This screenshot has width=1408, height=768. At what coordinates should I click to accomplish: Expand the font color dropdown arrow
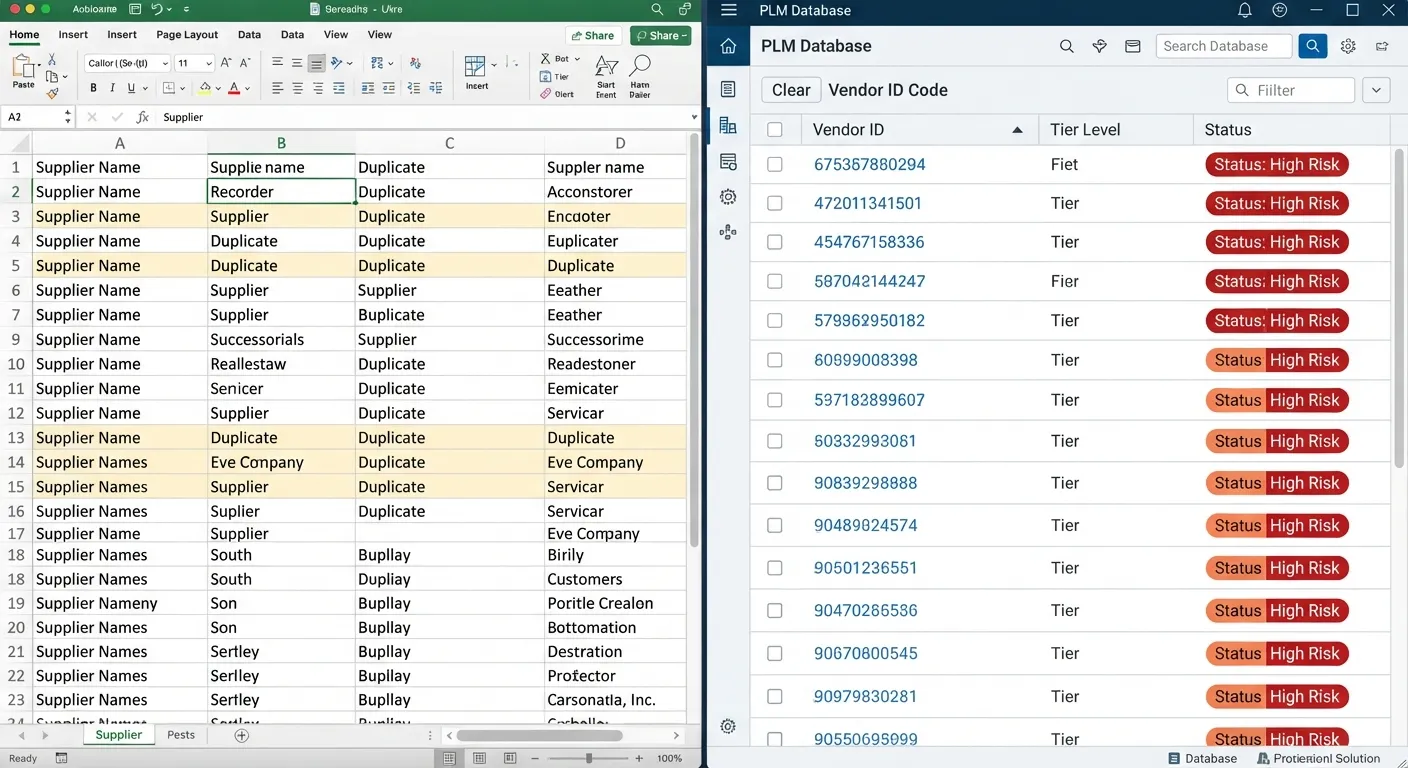pos(248,88)
